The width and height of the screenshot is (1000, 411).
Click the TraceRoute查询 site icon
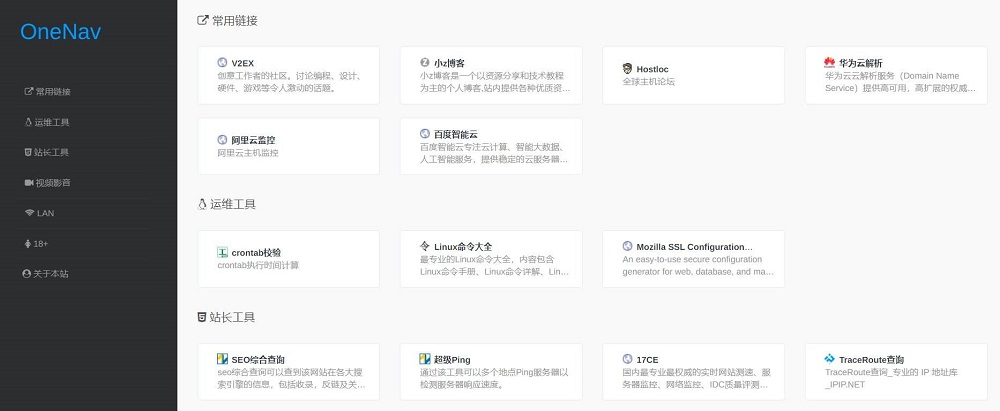tap(829, 359)
